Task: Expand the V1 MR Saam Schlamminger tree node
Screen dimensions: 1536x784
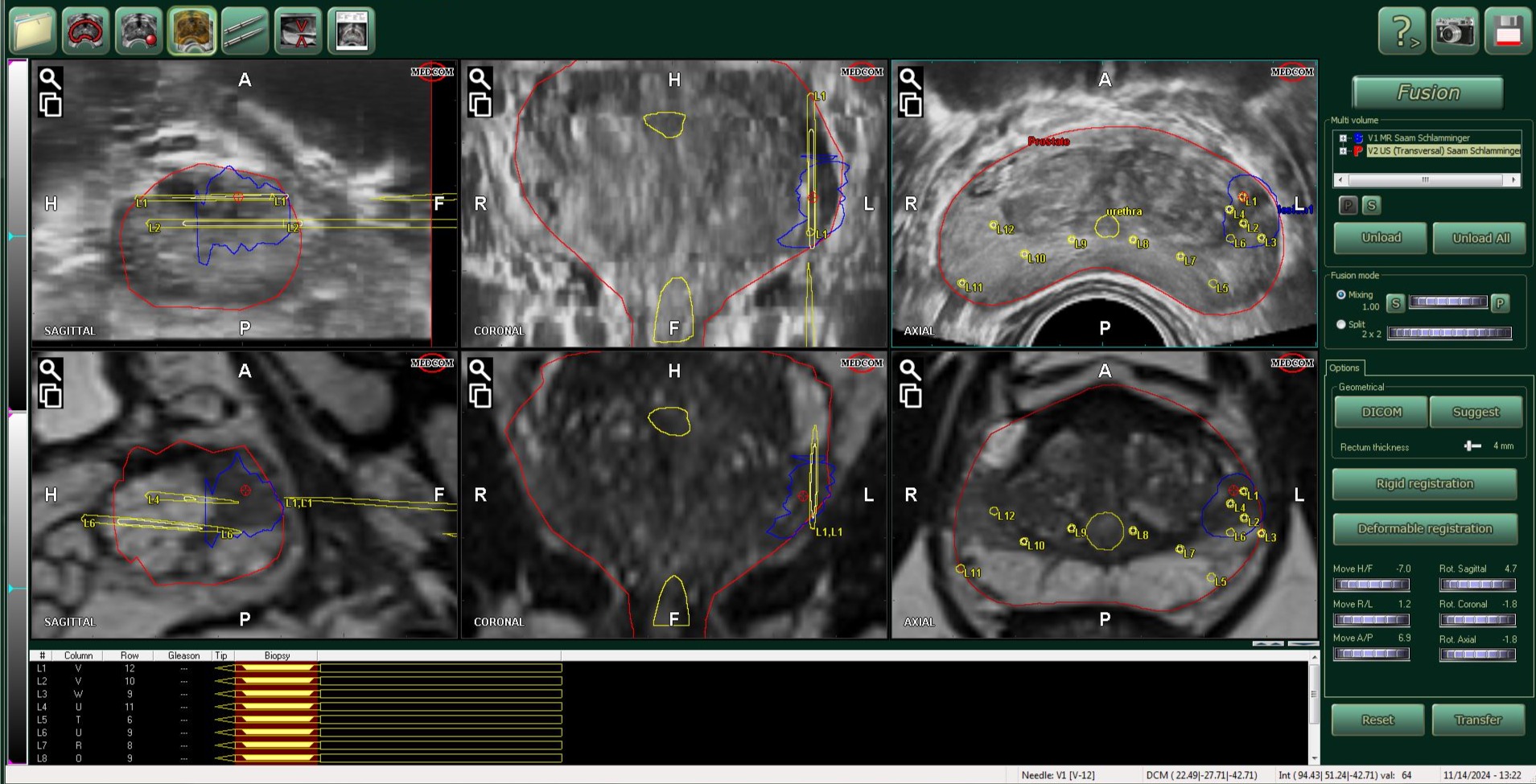Action: pyautogui.click(x=1343, y=138)
